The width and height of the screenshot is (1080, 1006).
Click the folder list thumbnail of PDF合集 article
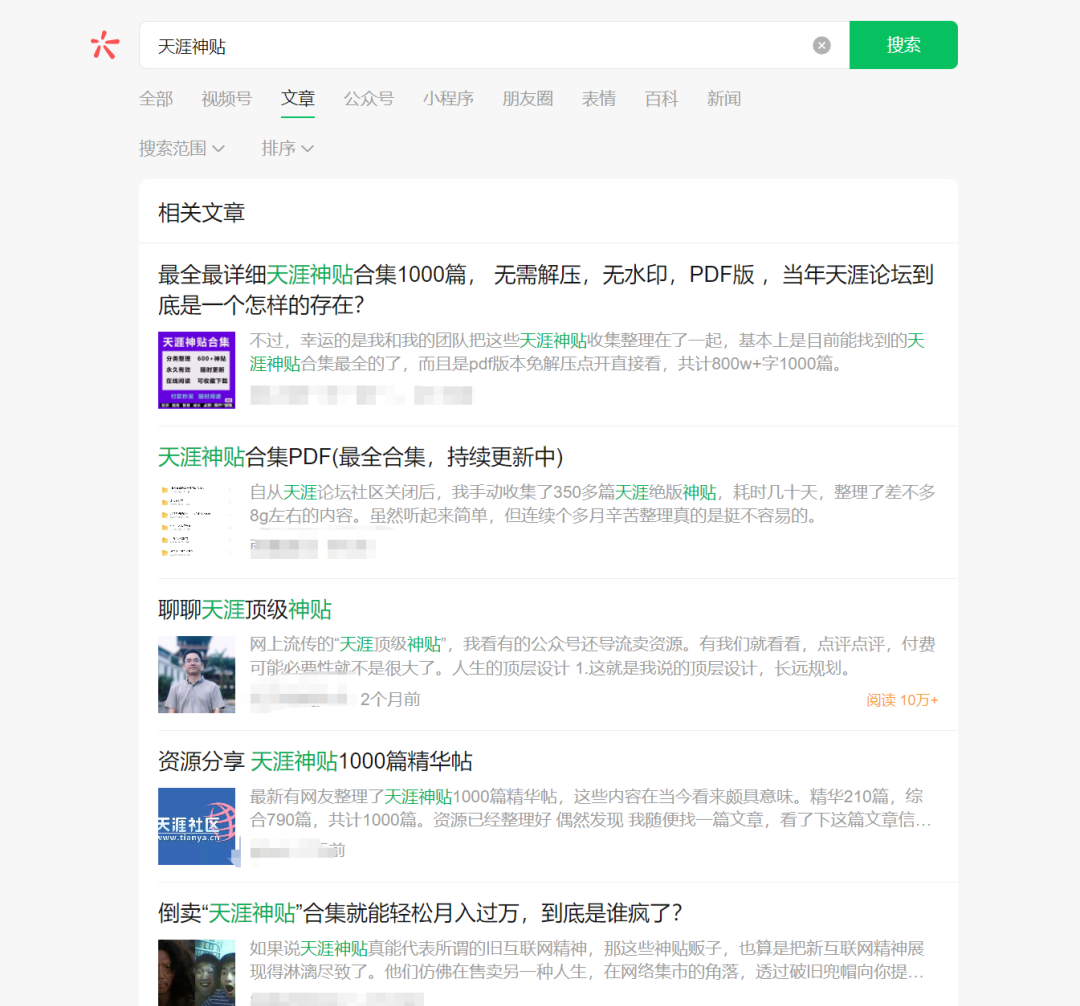[x=196, y=522]
